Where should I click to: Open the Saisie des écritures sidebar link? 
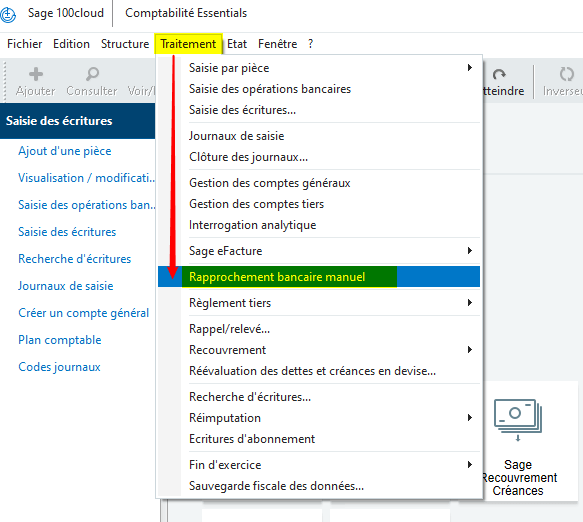click(x=67, y=232)
